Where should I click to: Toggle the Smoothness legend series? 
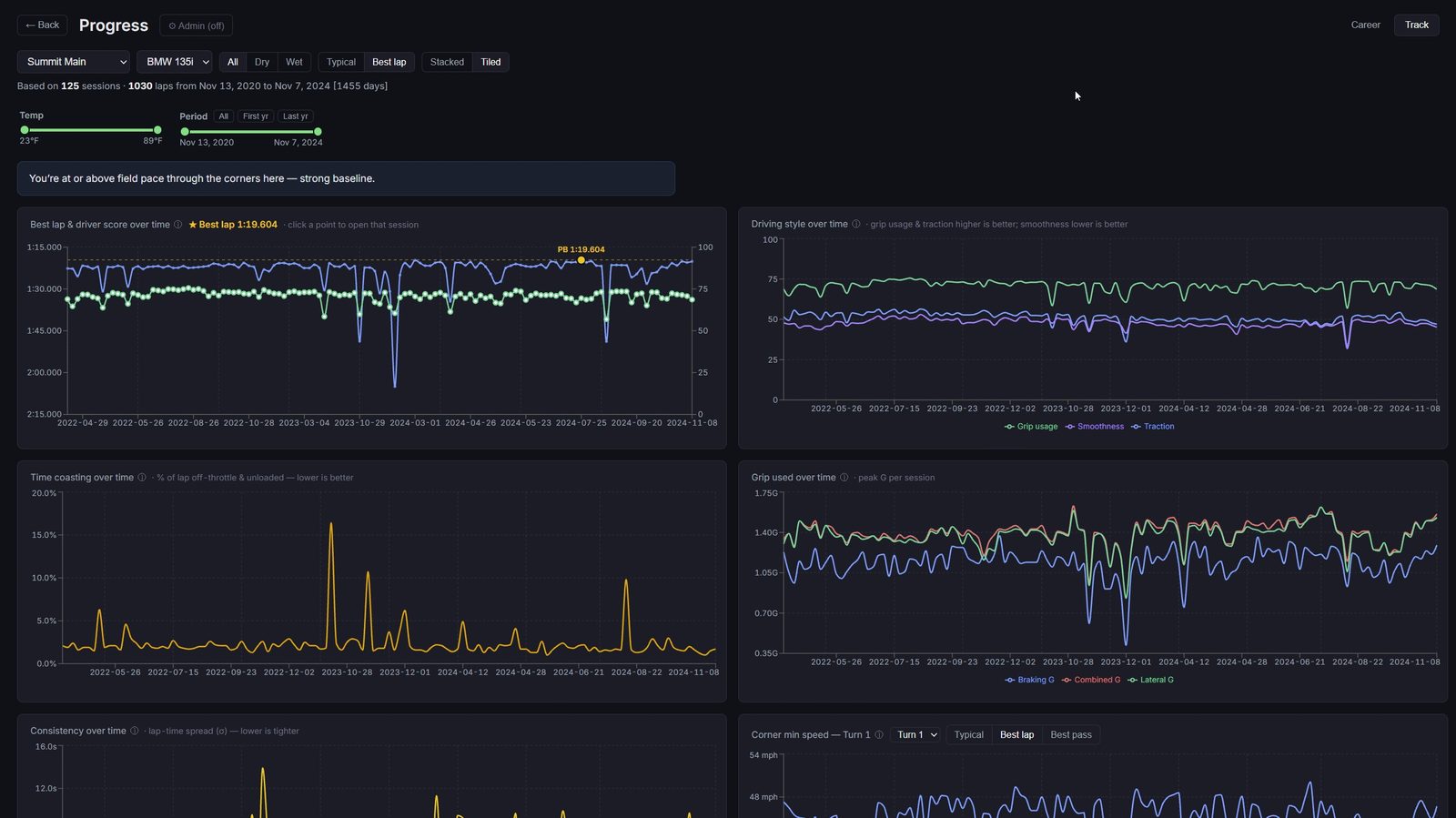[x=1095, y=427]
